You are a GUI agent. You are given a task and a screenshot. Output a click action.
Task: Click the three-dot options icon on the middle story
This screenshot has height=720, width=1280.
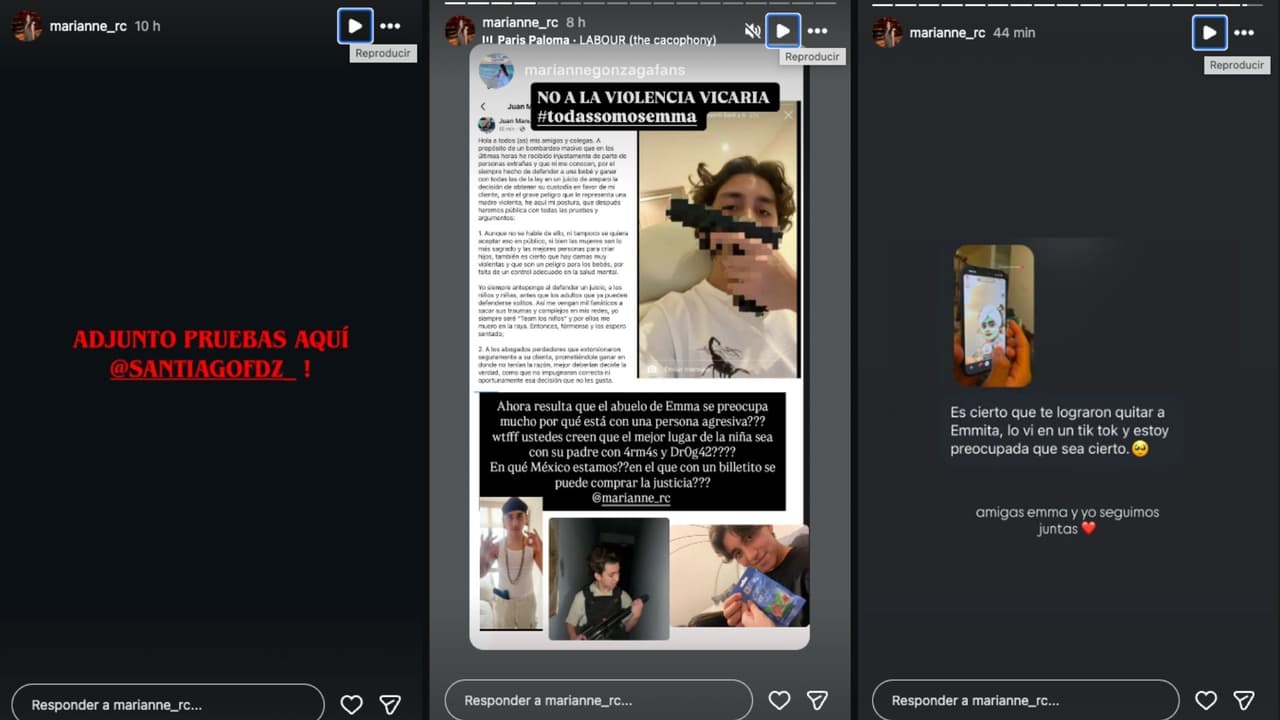818,30
